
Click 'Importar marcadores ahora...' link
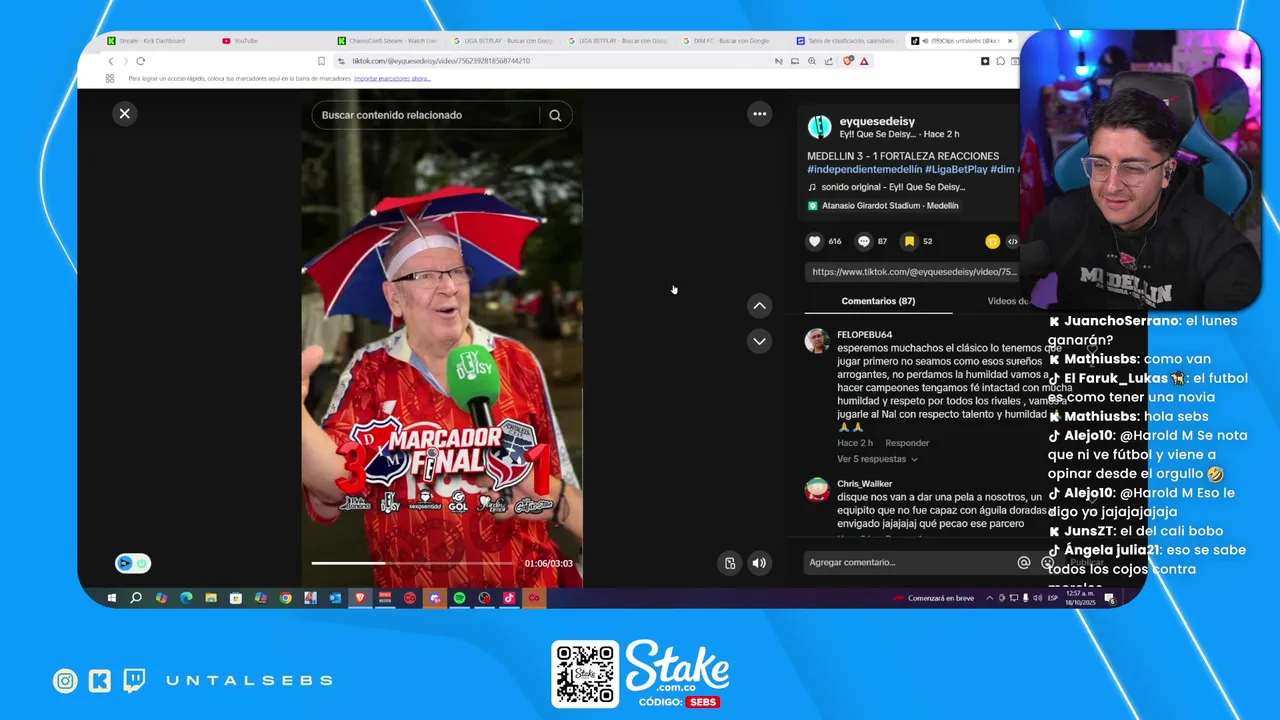tap(392, 78)
